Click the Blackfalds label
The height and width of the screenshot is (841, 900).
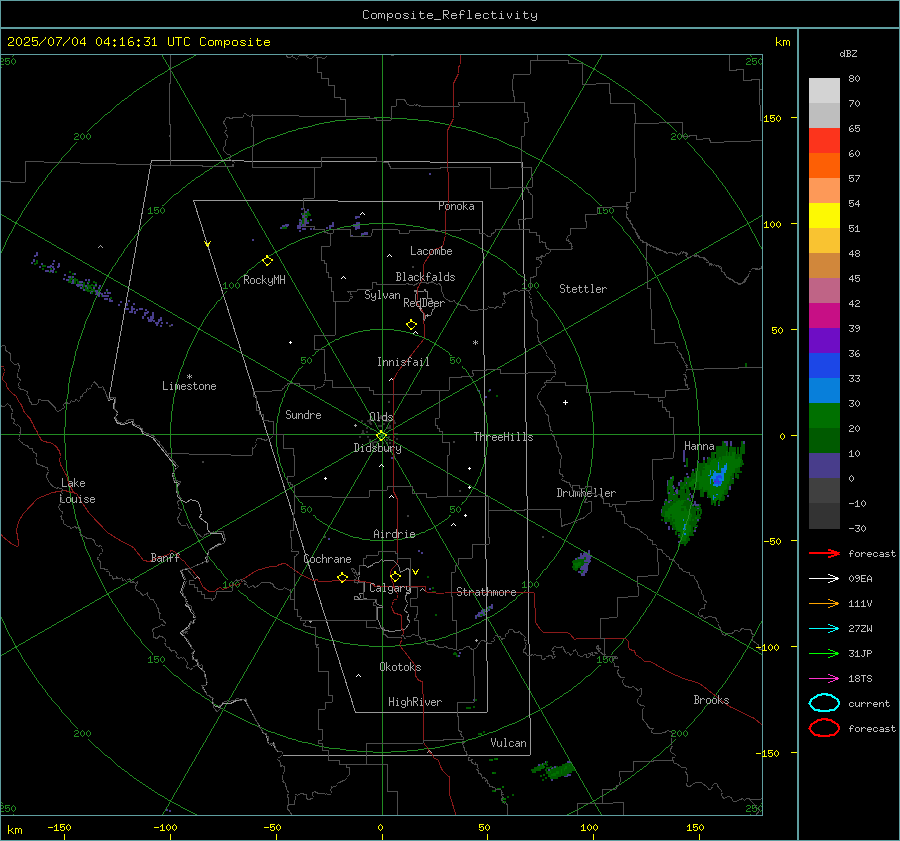pos(425,277)
